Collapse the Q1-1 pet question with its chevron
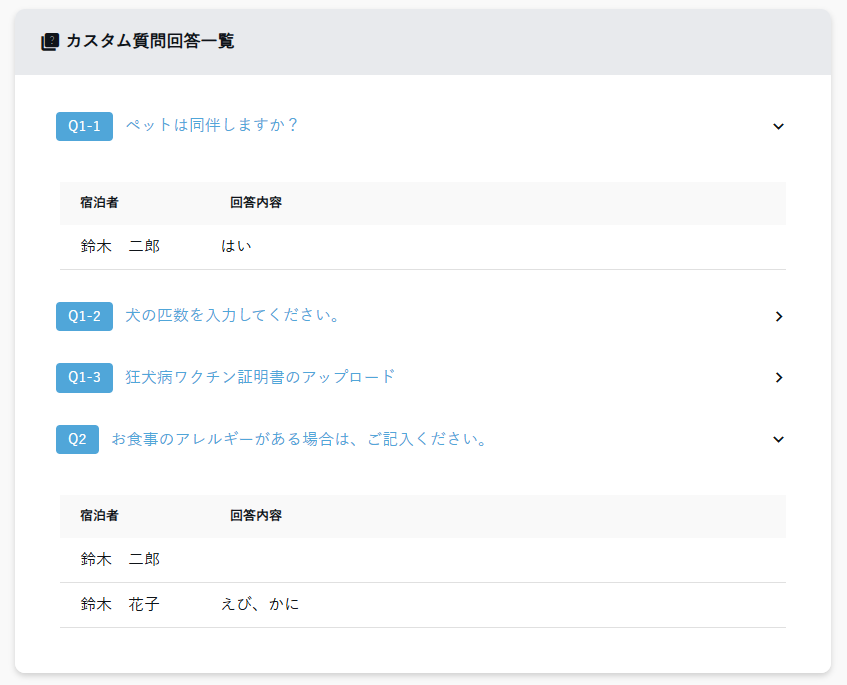 pyautogui.click(x=778, y=126)
